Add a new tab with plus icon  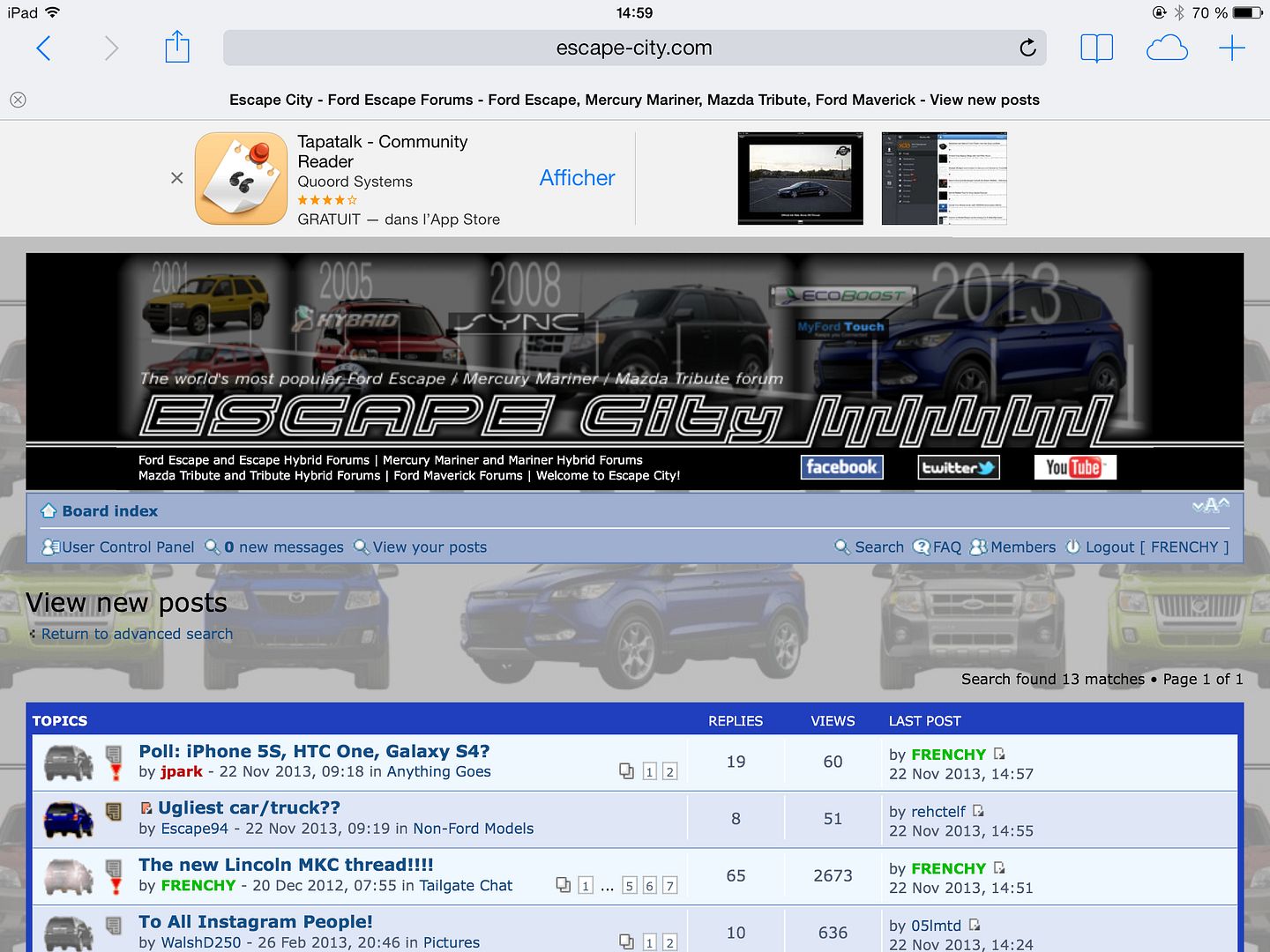tap(1231, 48)
